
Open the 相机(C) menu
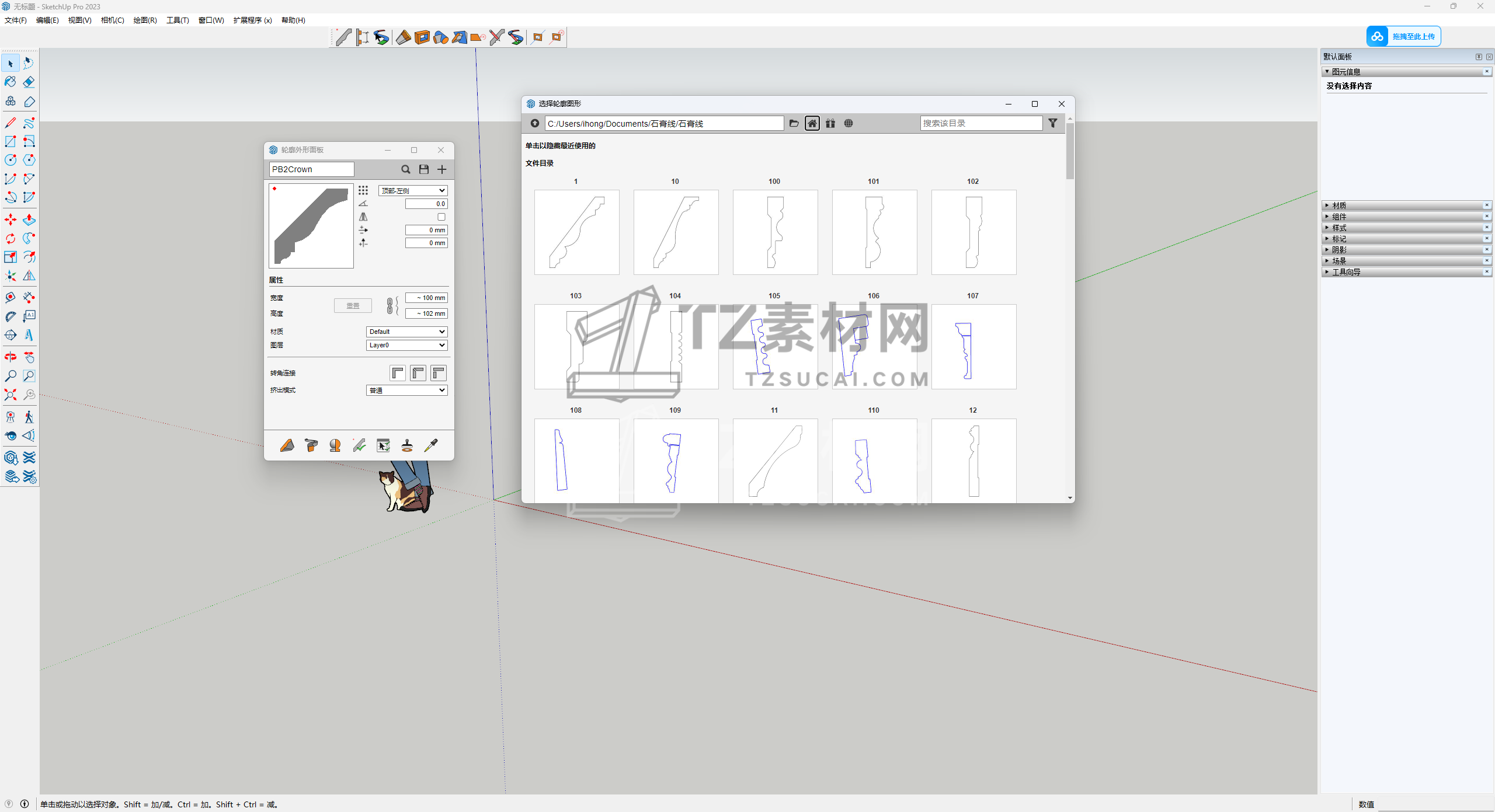(112, 20)
